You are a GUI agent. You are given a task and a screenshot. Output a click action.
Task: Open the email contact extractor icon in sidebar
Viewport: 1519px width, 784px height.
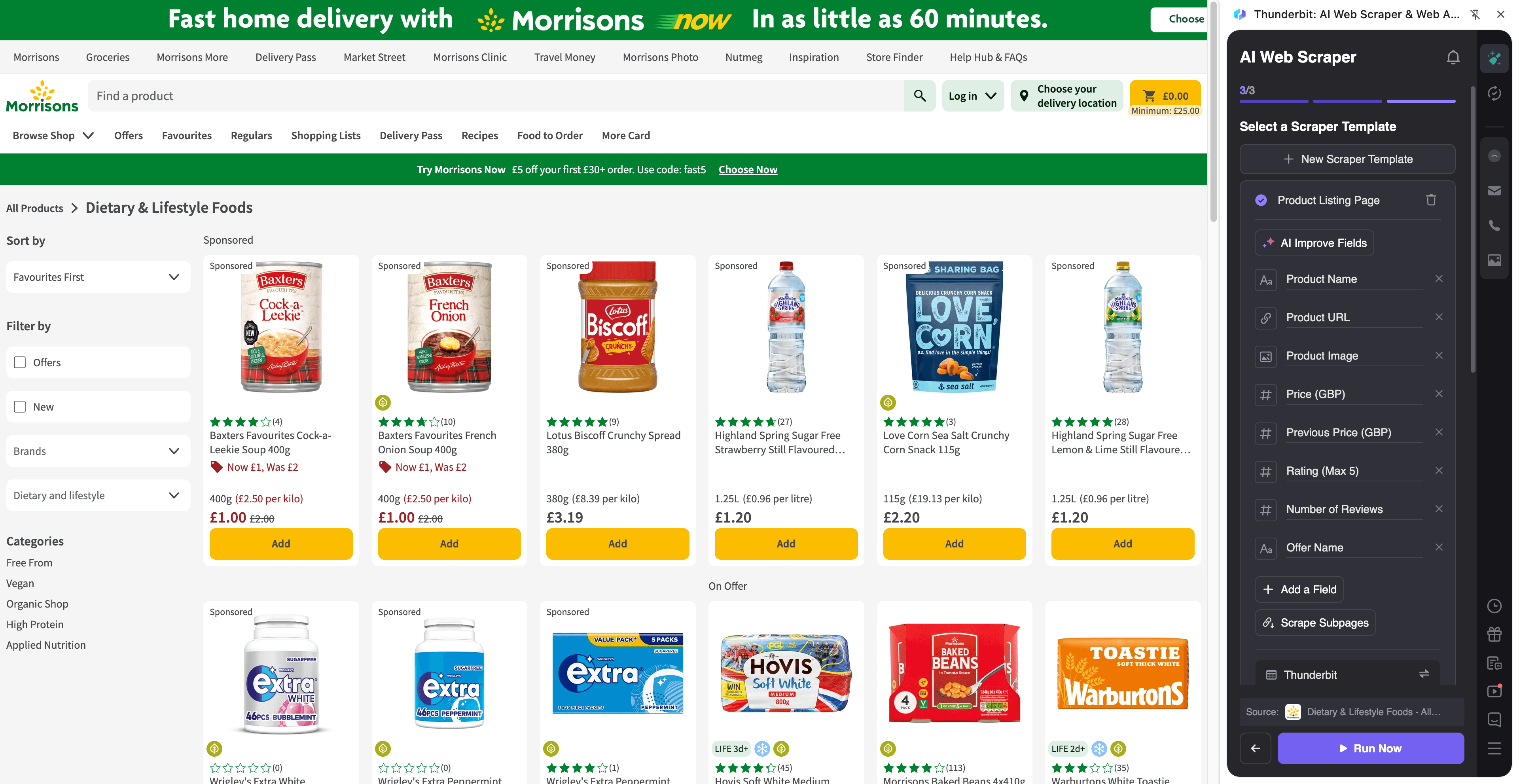click(1494, 190)
